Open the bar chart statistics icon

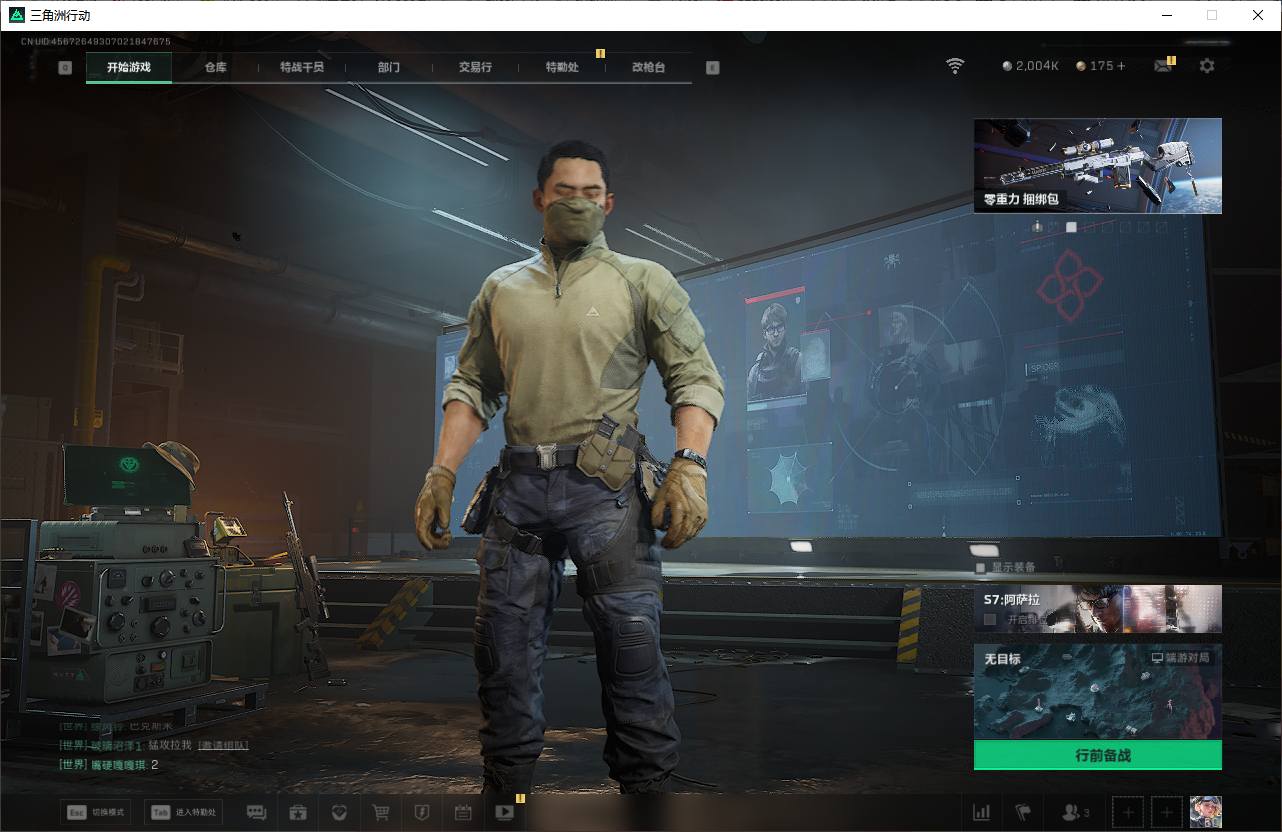click(x=981, y=812)
